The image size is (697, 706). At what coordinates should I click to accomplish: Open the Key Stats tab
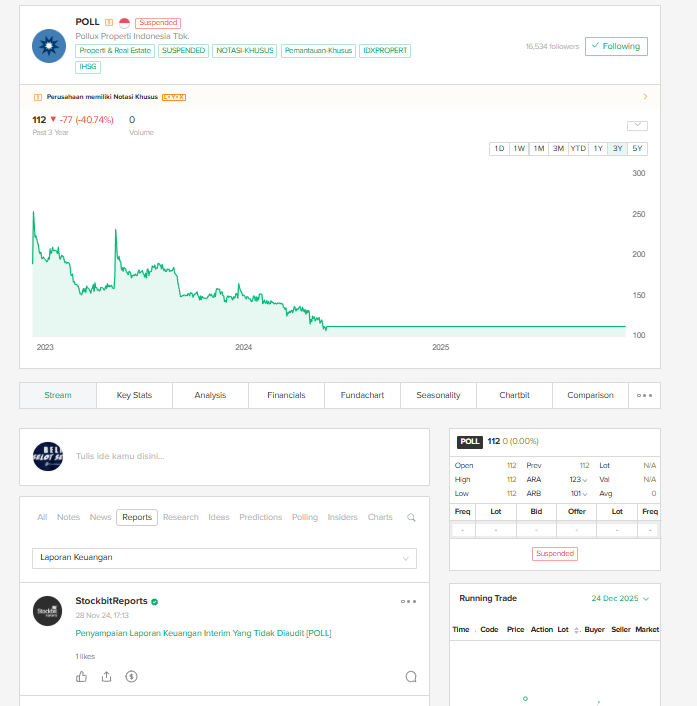point(134,395)
